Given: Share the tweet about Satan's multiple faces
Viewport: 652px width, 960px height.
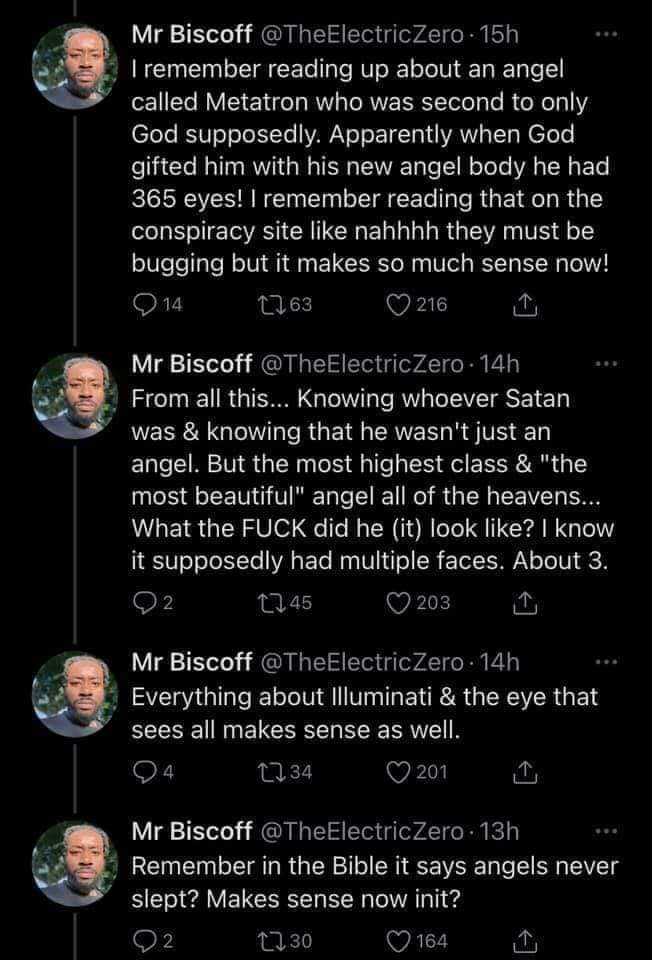Looking at the screenshot, I should coord(524,602).
